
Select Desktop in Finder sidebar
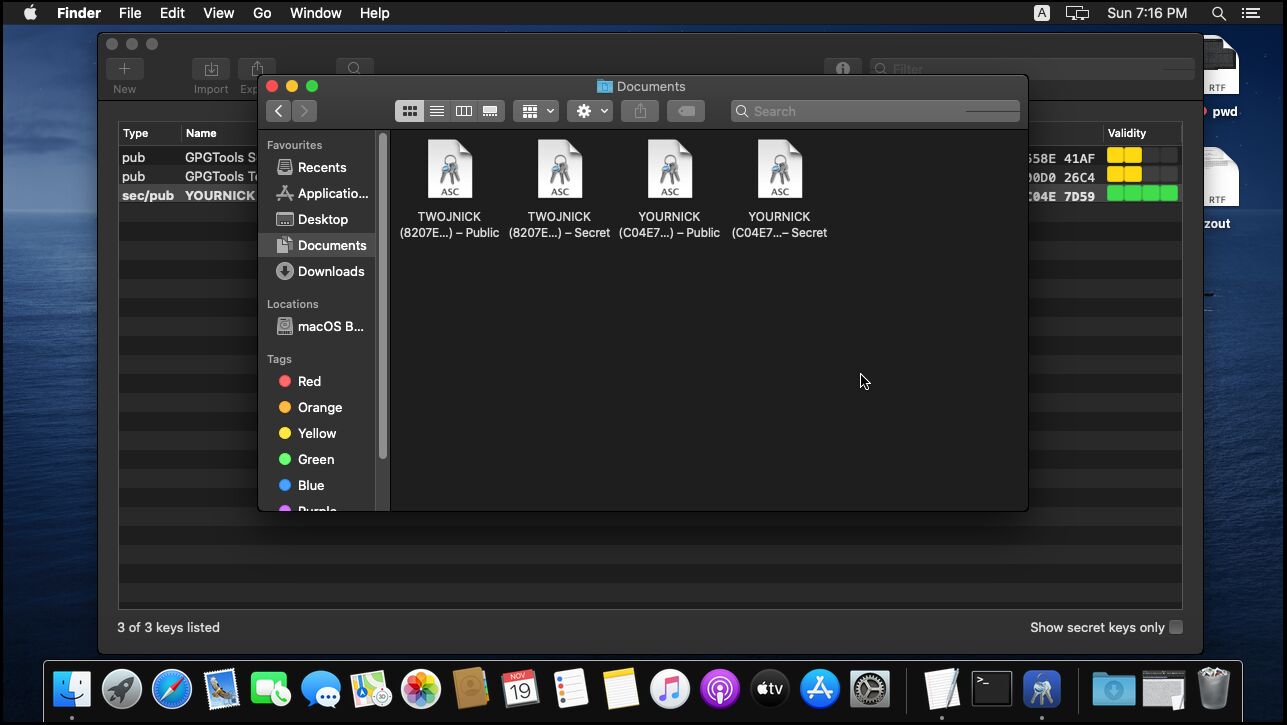tap(322, 219)
